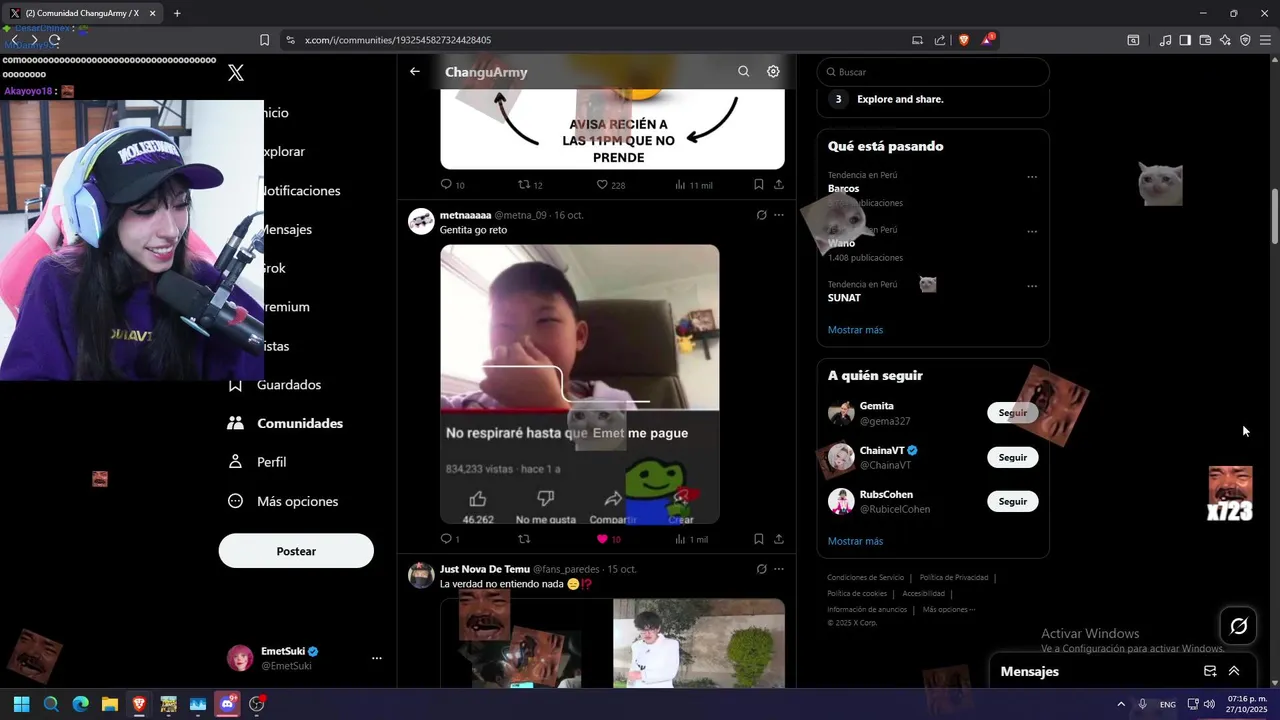This screenshot has width=1280, height=720.
Task: Open Grok actions on Just Nova De Temu post
Action: coord(761,569)
